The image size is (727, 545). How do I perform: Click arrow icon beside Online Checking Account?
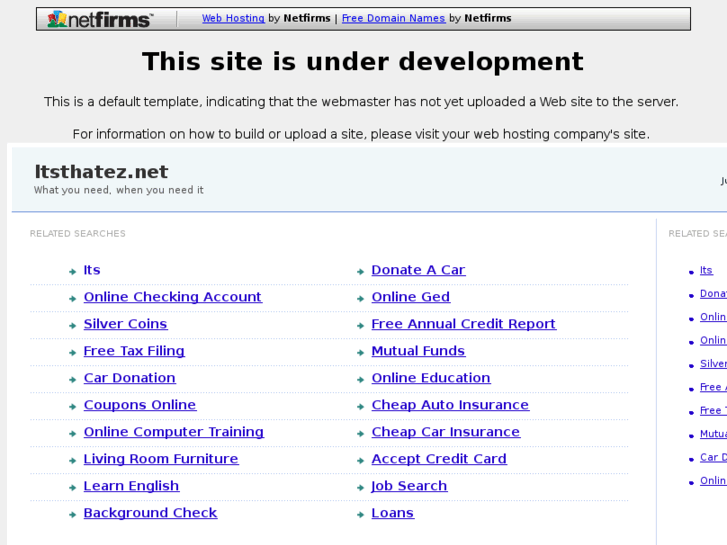coord(72,299)
